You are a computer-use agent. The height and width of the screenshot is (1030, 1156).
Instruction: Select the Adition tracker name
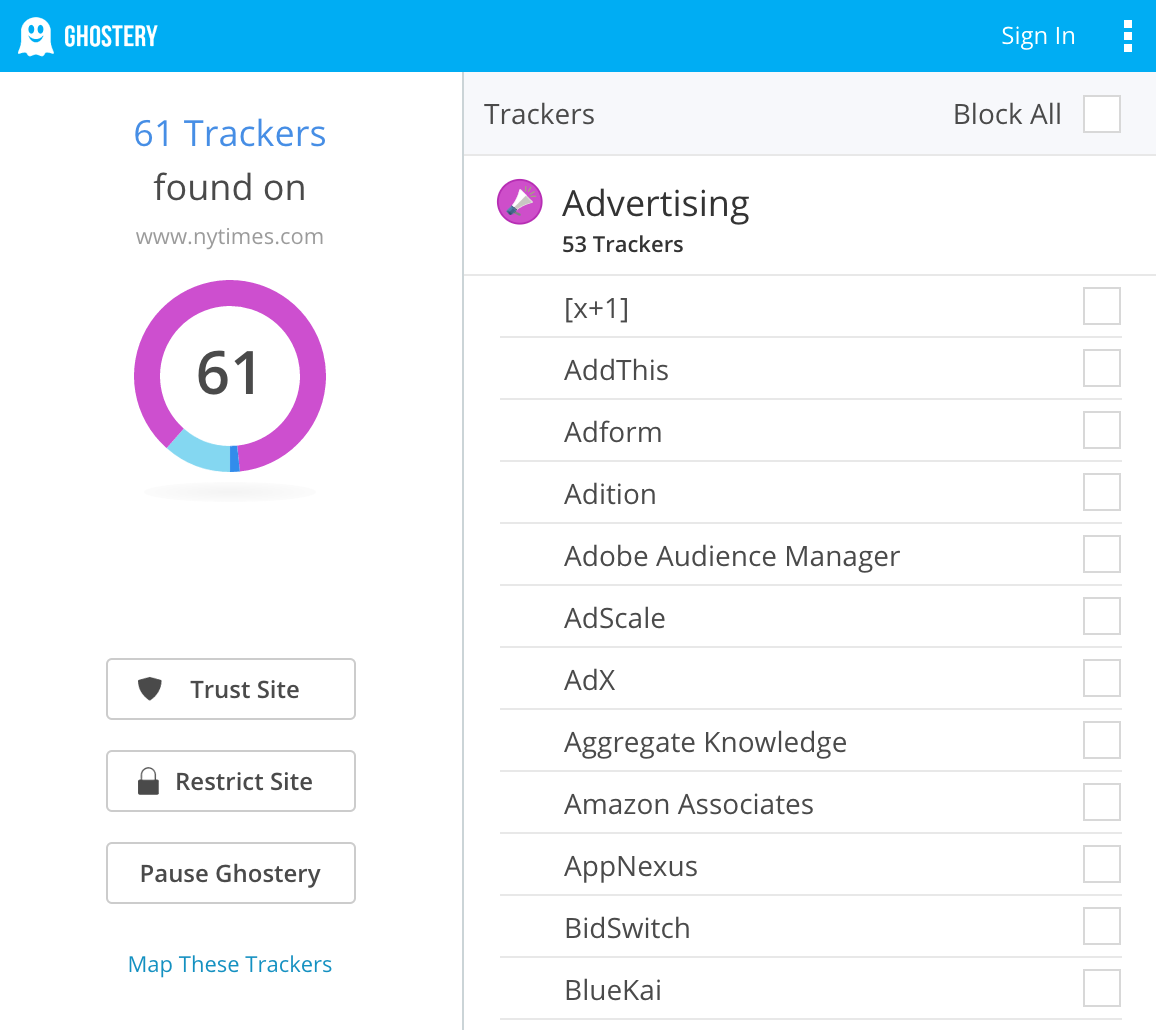coord(610,494)
